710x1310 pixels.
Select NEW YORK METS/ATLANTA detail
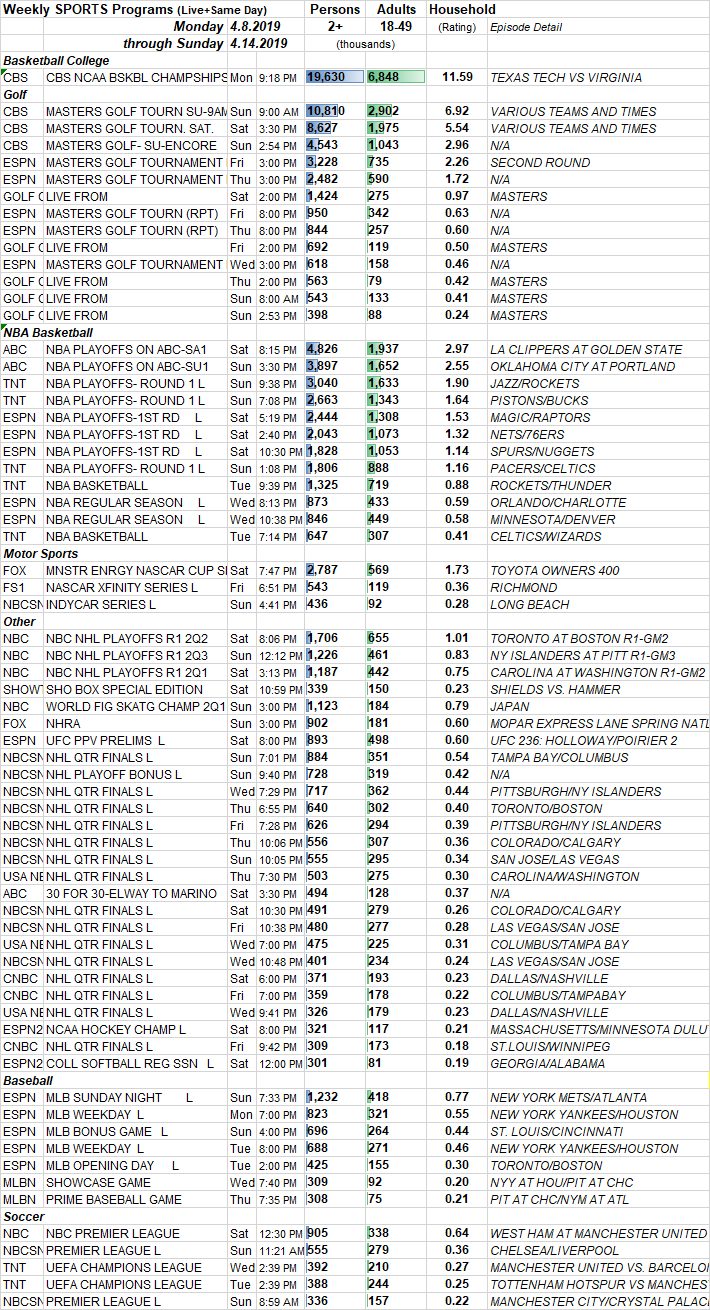568,1097
